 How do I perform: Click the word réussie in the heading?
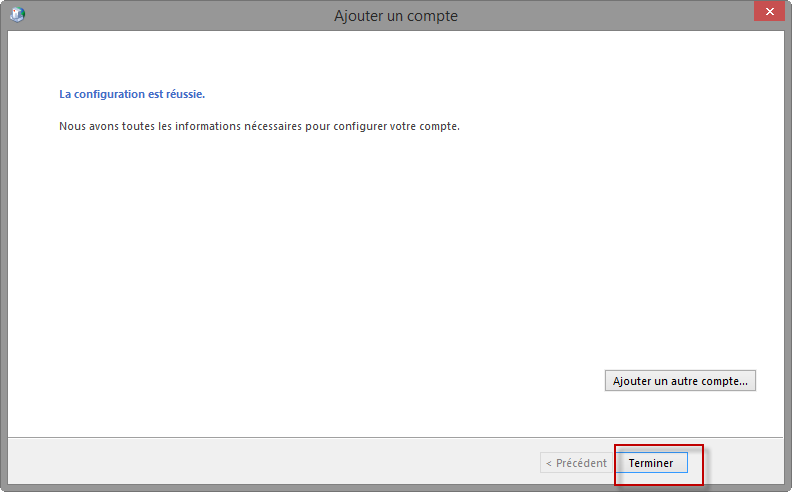click(x=185, y=94)
